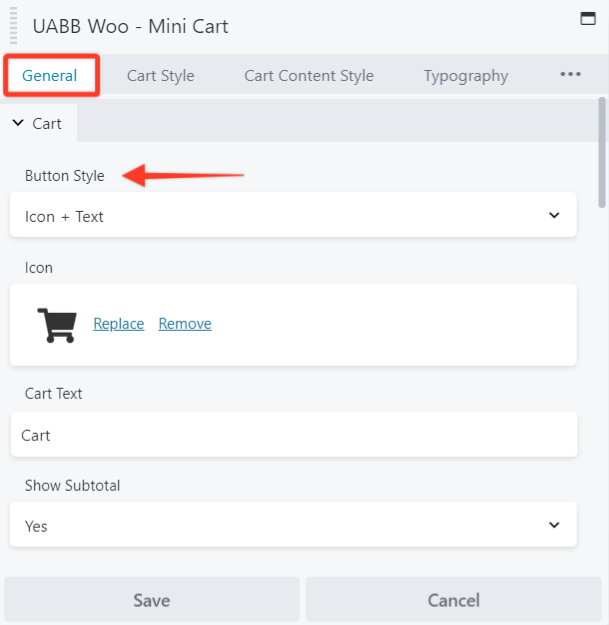Open the more tabs ellipsis menu
Screen dimensions: 609x625
click(x=570, y=75)
